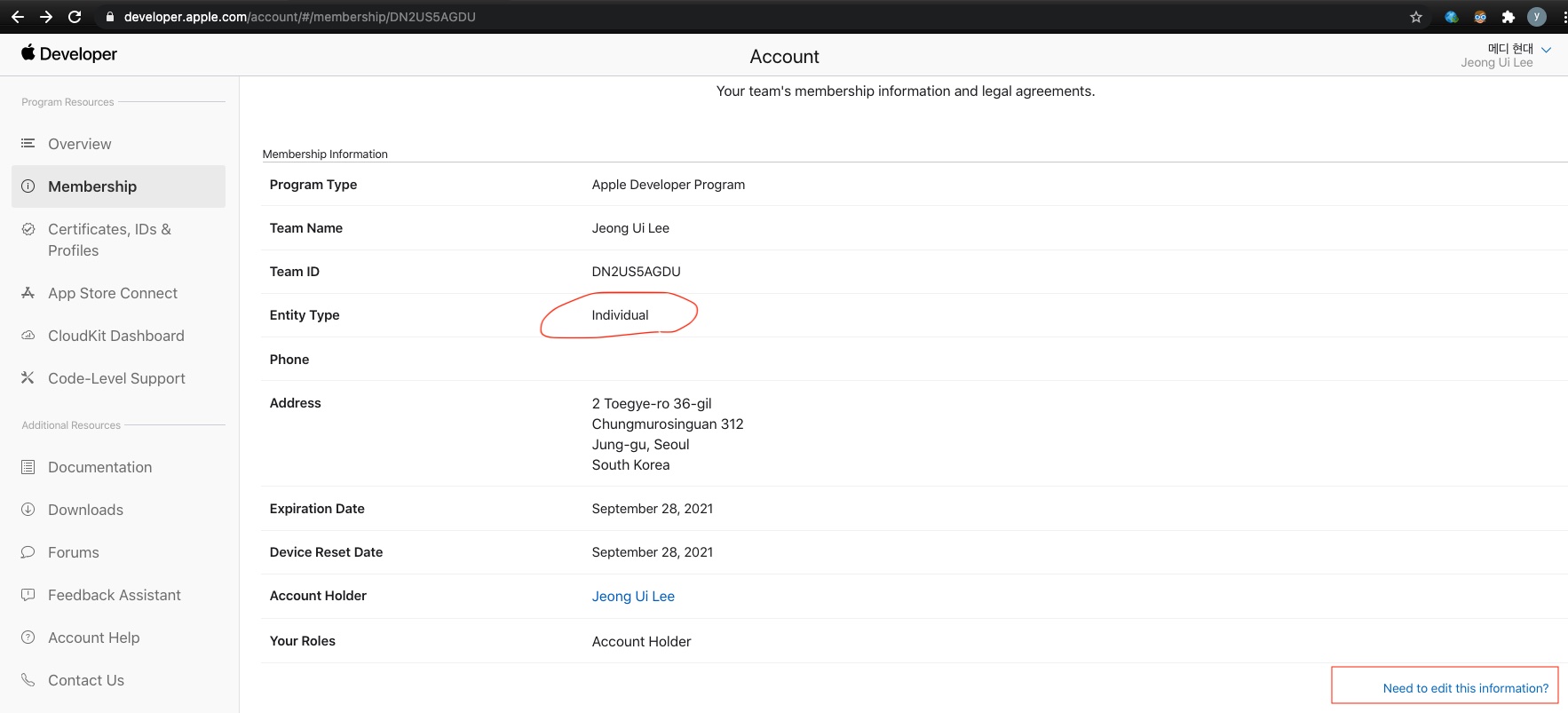Click the 'Apple Developer Program' value
Screen dimensions: 1568x713
point(669,185)
